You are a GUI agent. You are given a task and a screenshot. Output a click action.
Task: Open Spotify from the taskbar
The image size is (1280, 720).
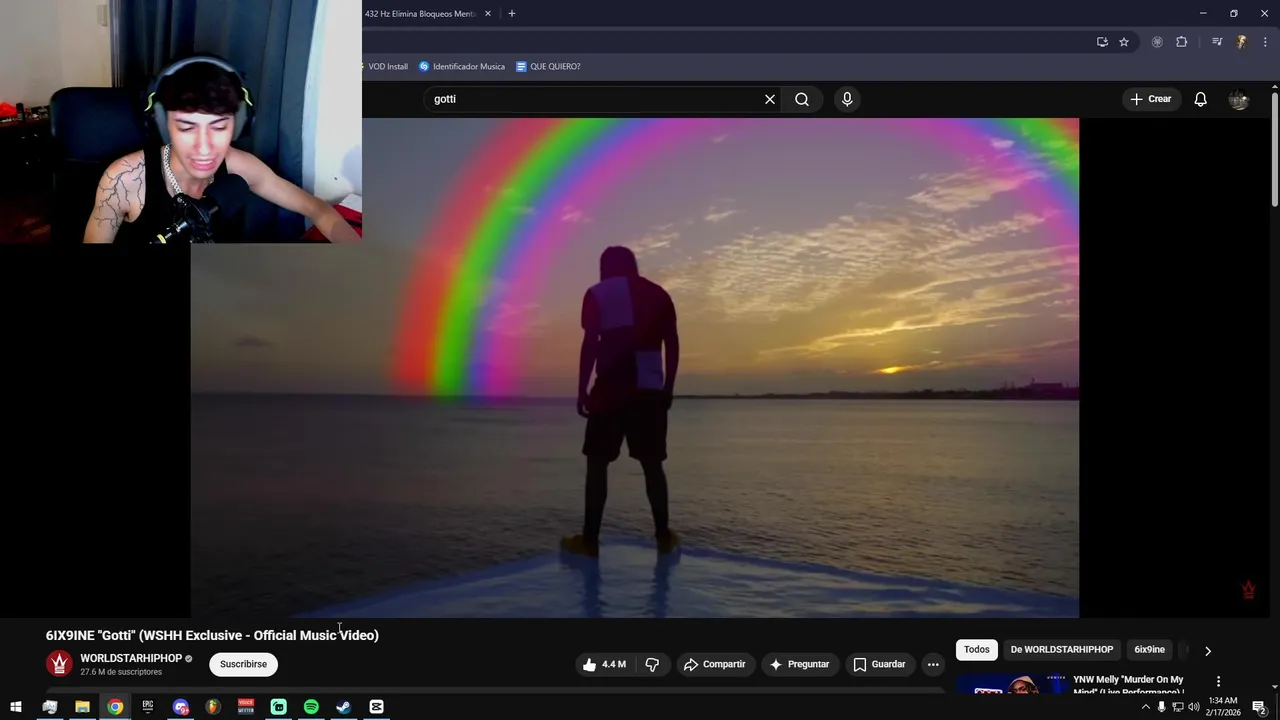pyautogui.click(x=311, y=707)
